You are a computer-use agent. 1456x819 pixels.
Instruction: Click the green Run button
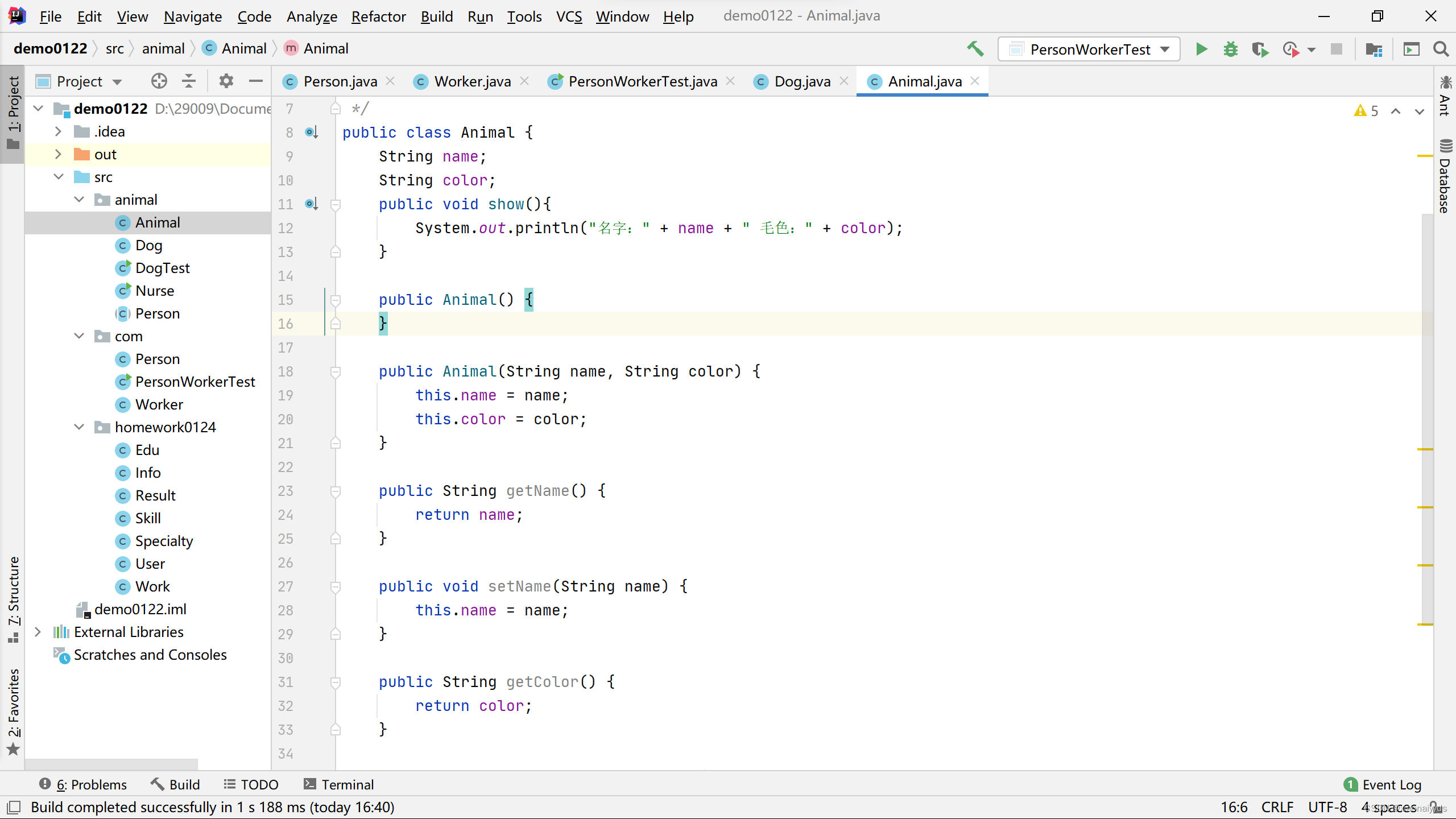pos(1201,49)
